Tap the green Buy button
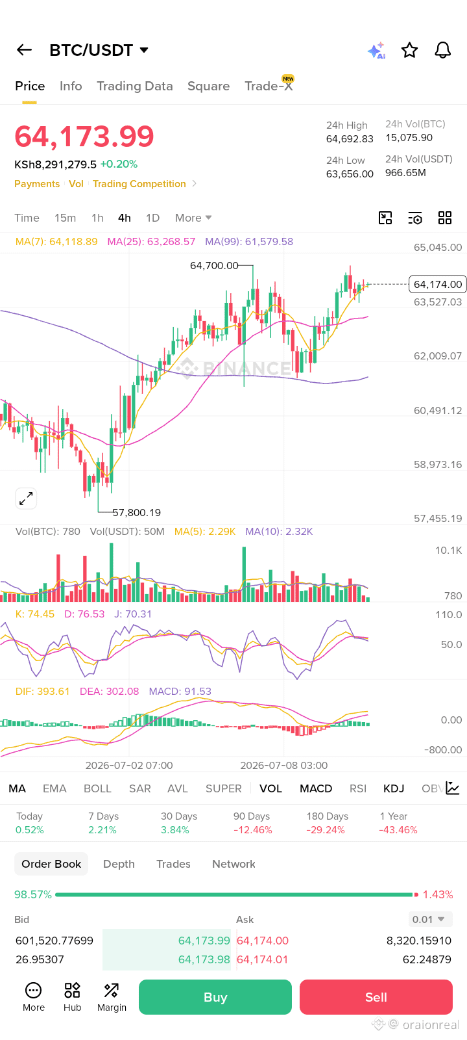The width and height of the screenshot is (467, 1040). (215, 998)
